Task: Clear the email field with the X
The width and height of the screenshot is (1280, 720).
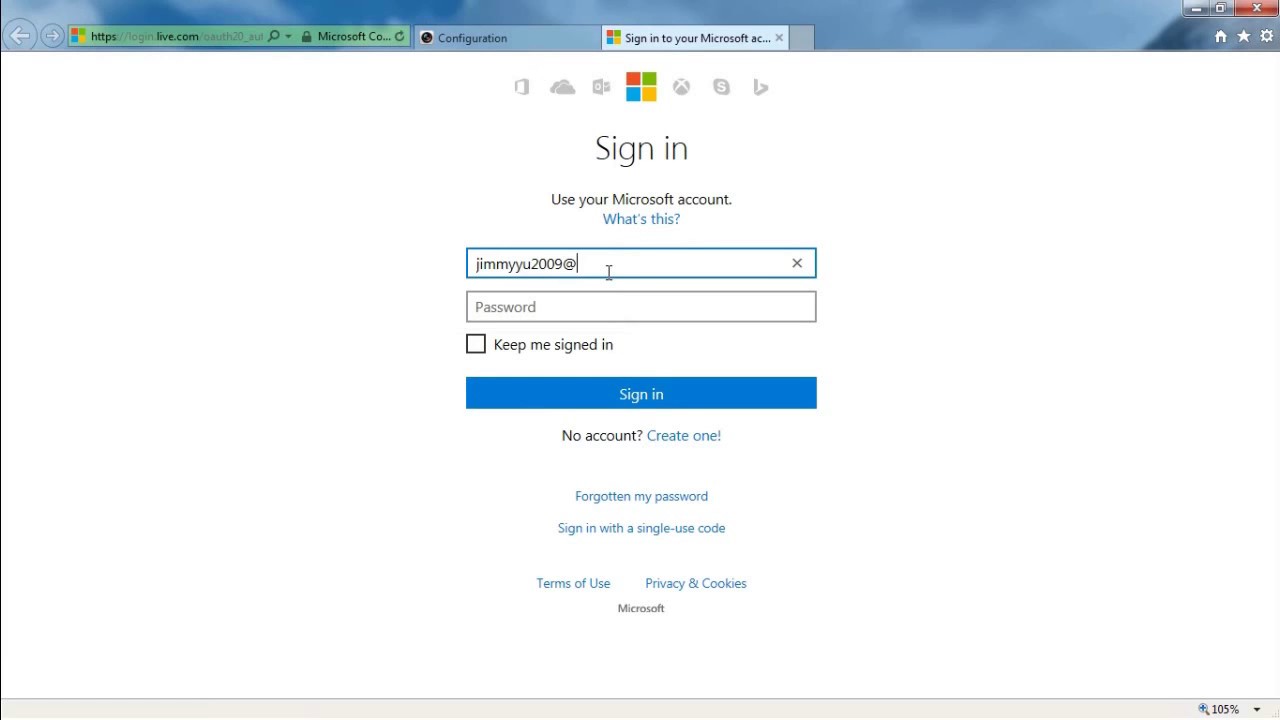Action: 797,263
